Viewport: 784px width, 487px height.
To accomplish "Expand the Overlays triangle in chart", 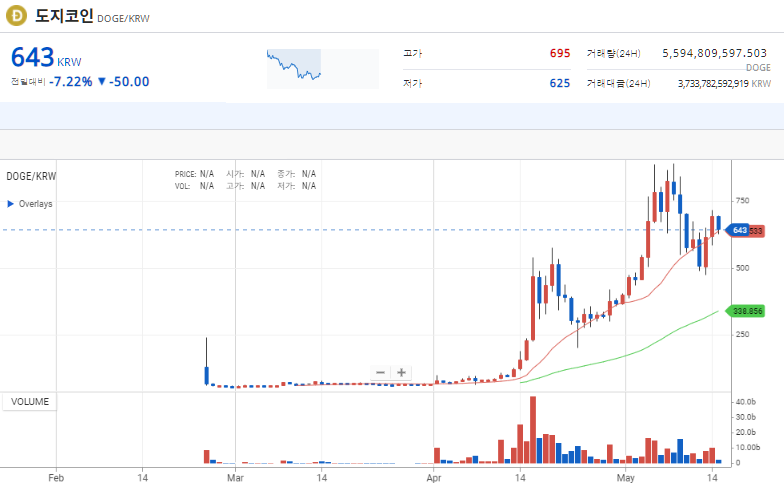I will pos(10,204).
